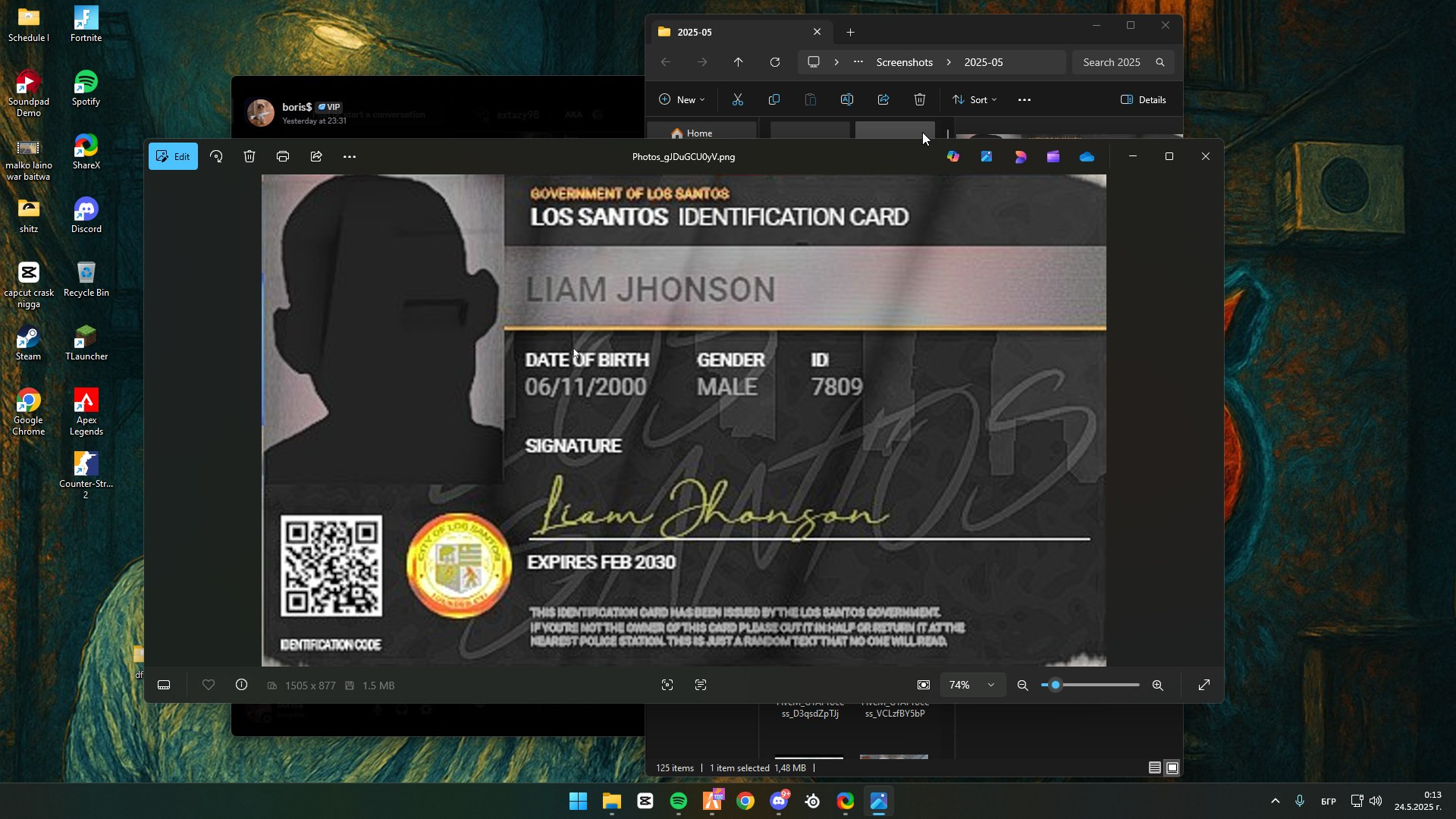1456x819 pixels.
Task: Show file info with the info icon
Action: tap(242, 685)
